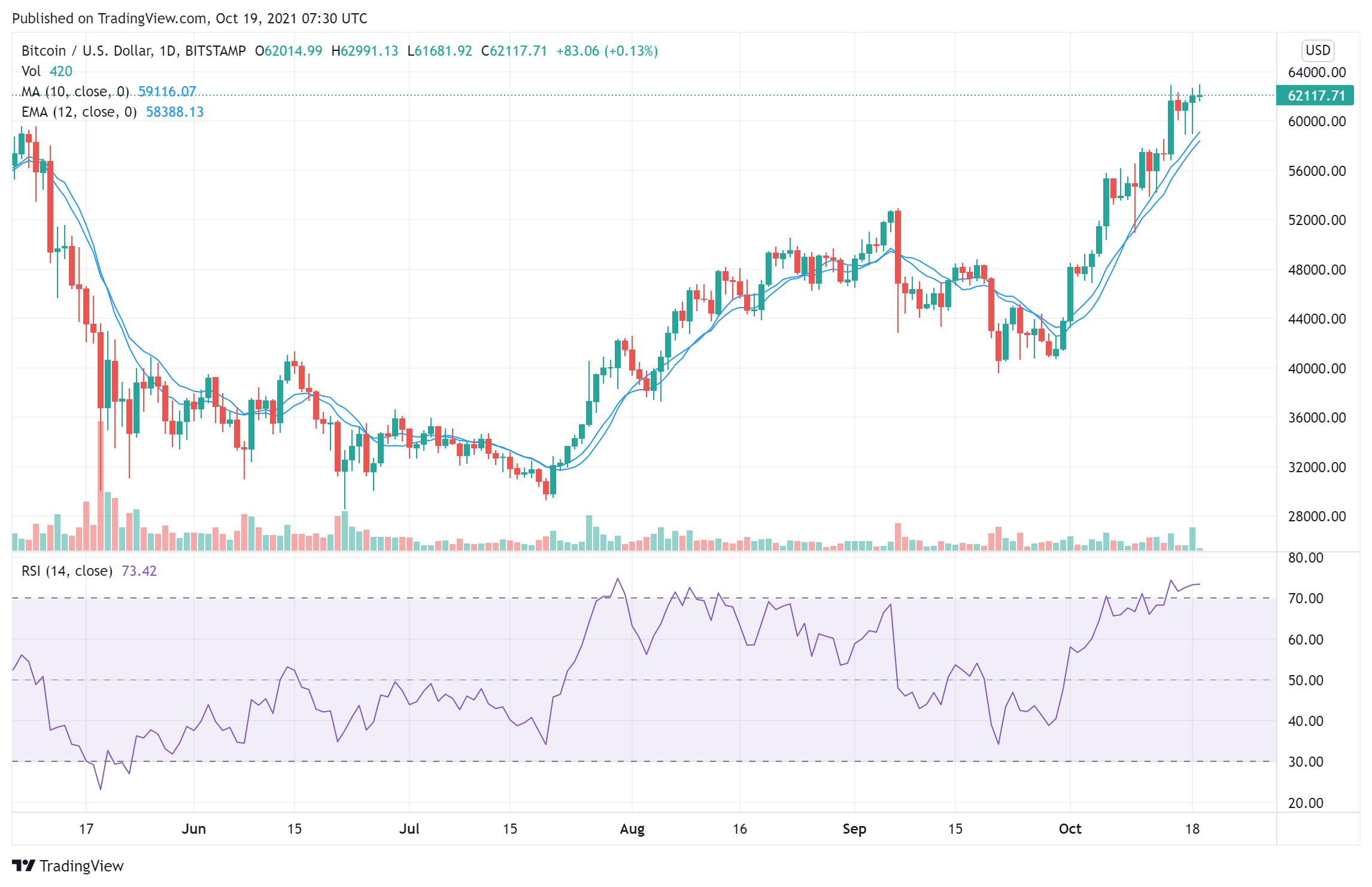Click the RSI value 73.42

pyautogui.click(x=139, y=571)
